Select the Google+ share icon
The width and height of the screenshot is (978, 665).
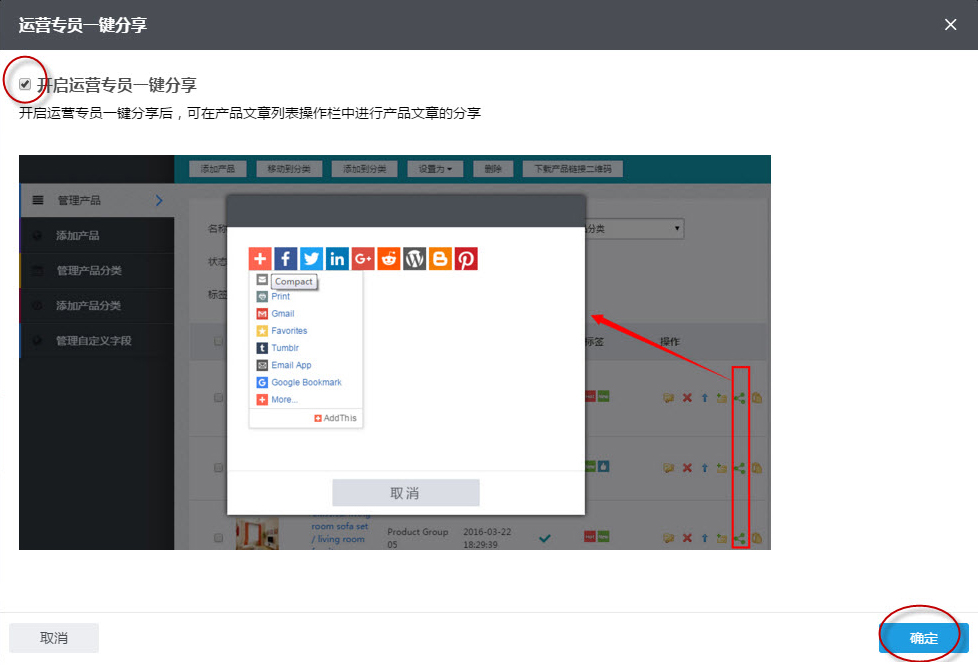[361, 259]
